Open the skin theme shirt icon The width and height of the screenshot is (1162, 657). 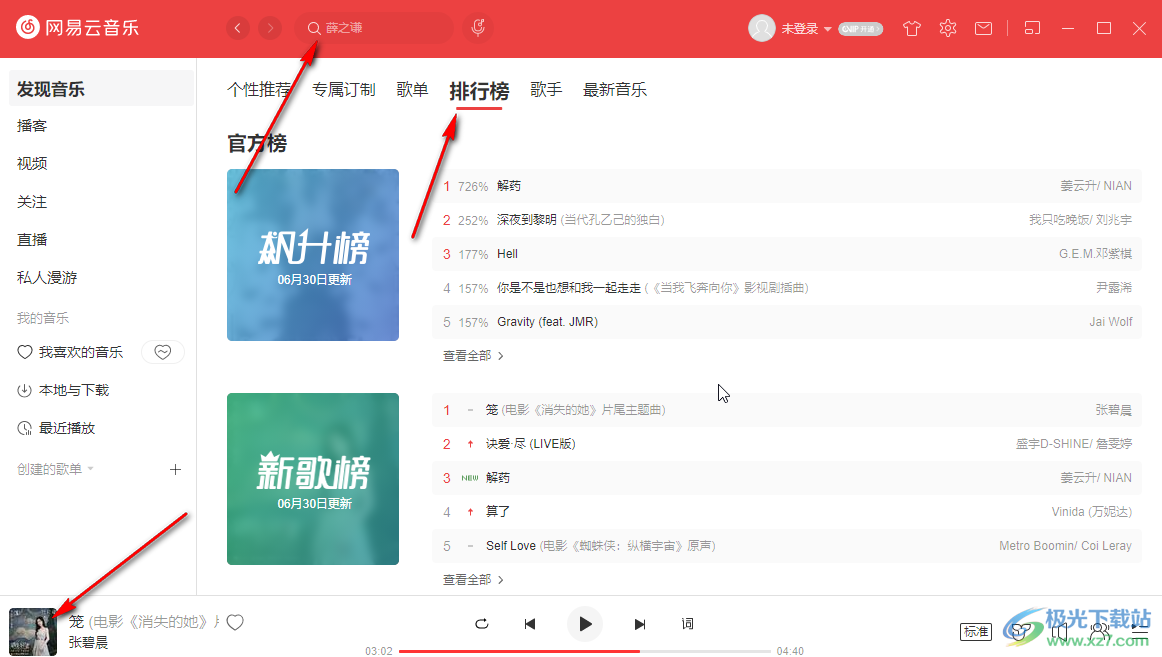[x=912, y=28]
